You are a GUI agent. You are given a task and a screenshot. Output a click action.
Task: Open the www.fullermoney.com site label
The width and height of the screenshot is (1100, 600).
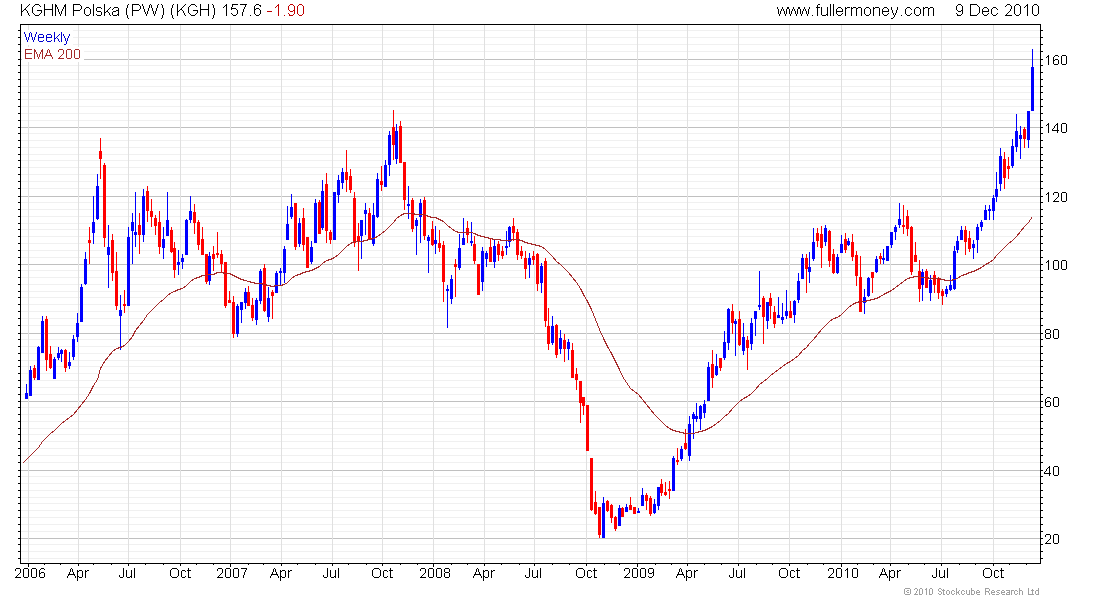point(855,11)
